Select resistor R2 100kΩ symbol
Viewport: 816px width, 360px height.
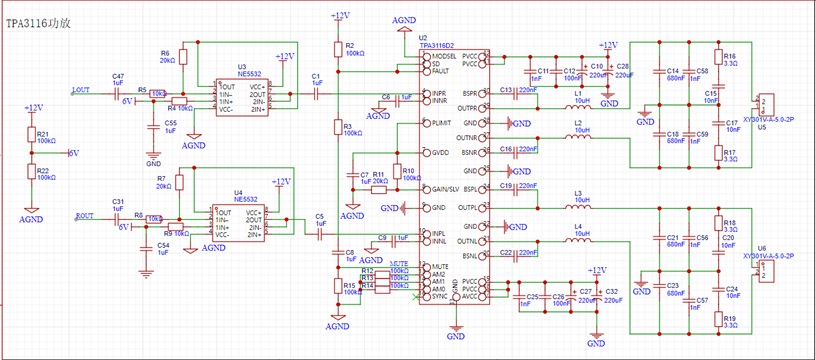point(338,49)
